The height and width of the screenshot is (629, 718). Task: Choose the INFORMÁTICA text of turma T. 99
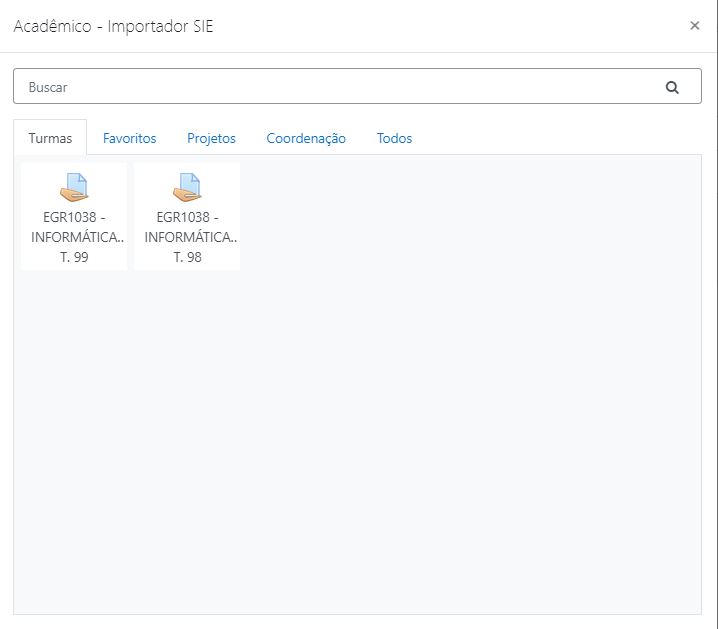point(78,237)
